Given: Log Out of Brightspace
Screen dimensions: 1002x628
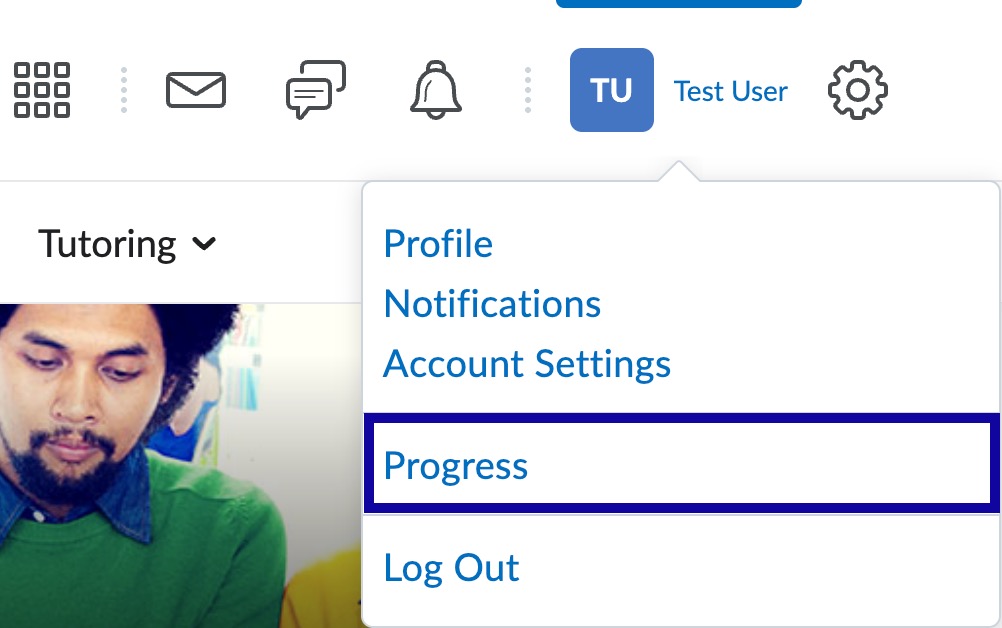Looking at the screenshot, I should [451, 567].
